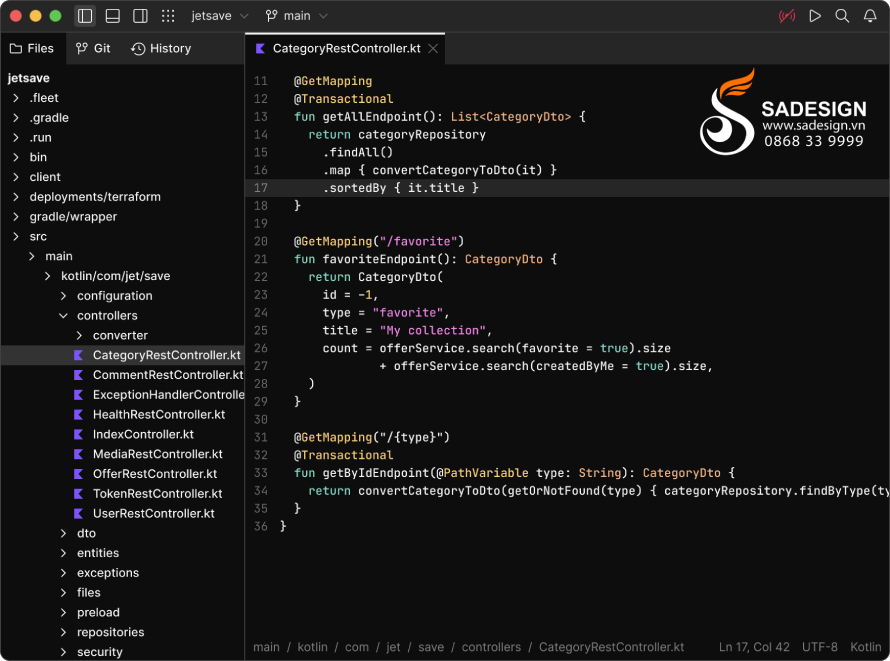Viewport: 890px width, 661px height.
Task: Open the jetsave project dropdown
Action: pyautogui.click(x=220, y=16)
